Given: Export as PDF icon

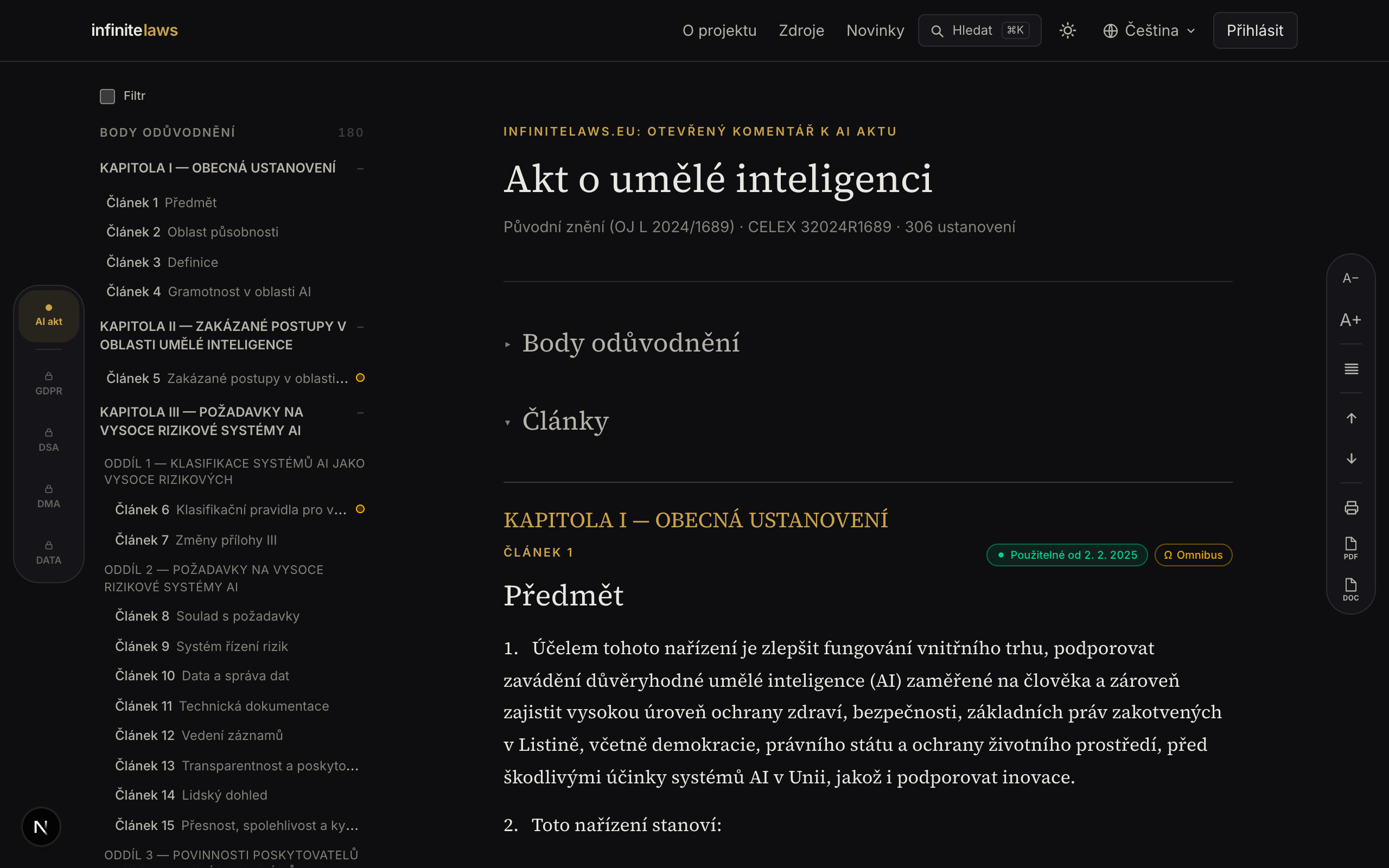Looking at the screenshot, I should click(1350, 548).
